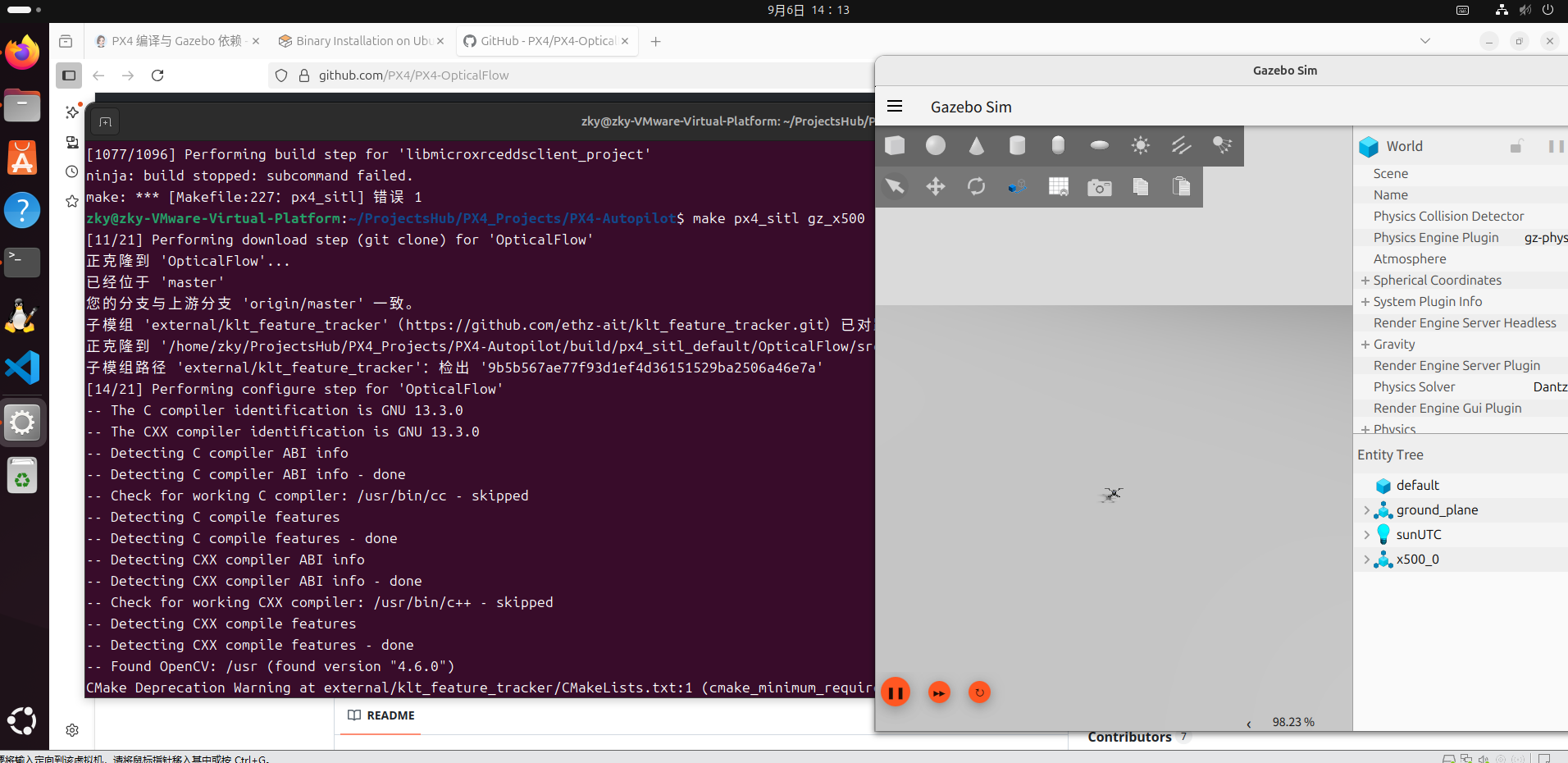Click the Physics Solver row

pyautogui.click(x=1461, y=387)
